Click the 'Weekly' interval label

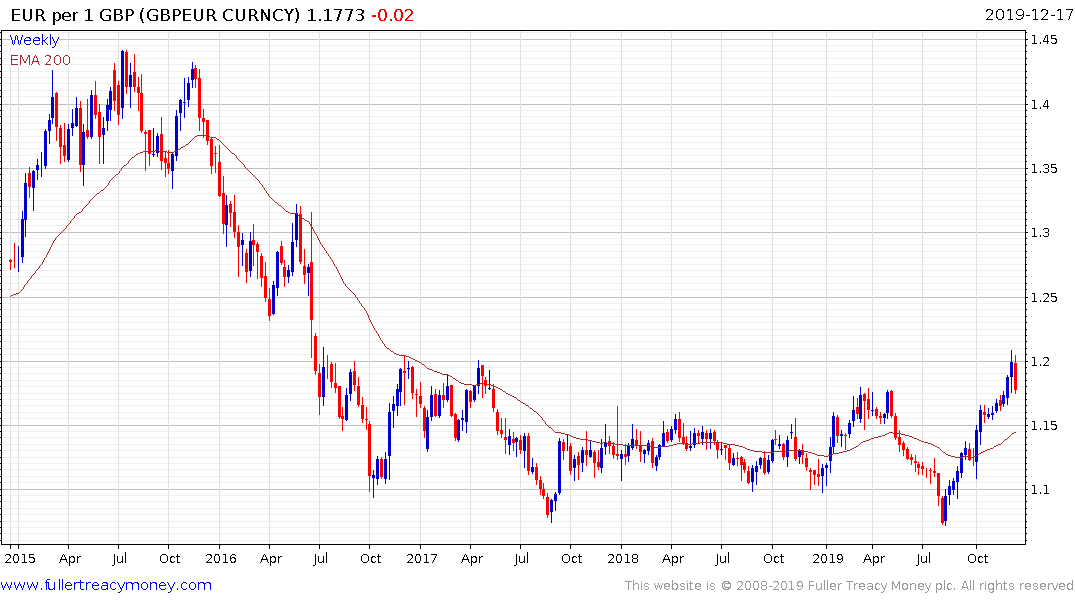(x=34, y=40)
